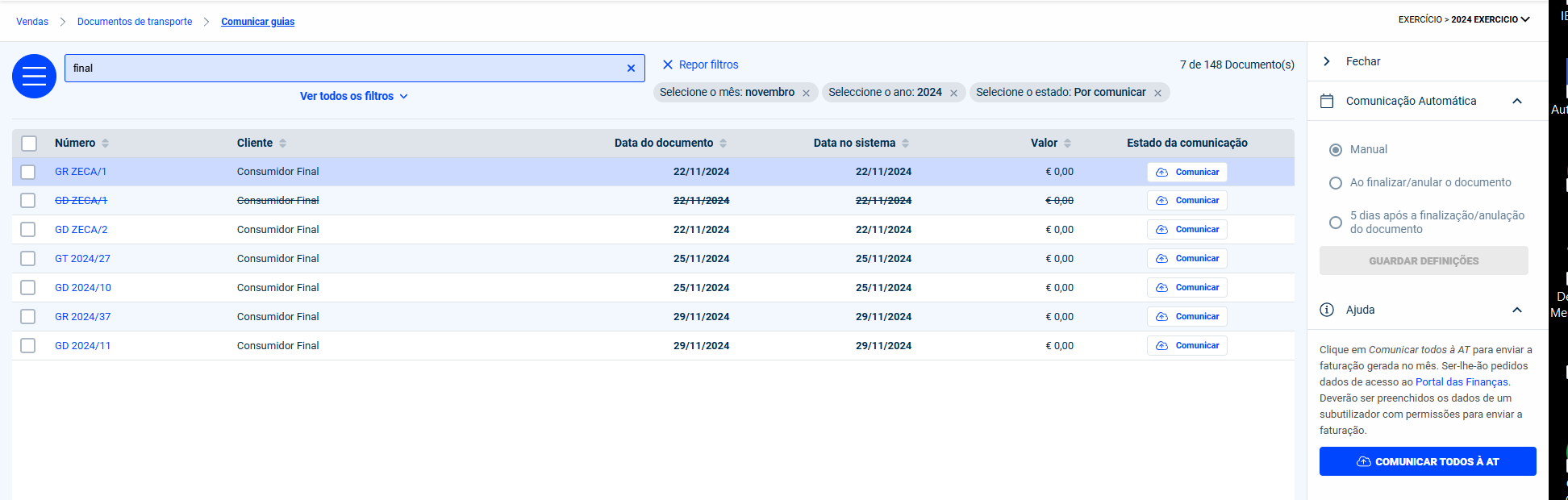The width and height of the screenshot is (1568, 500).
Task: Select the Manual radio option
Action: tap(1336, 150)
